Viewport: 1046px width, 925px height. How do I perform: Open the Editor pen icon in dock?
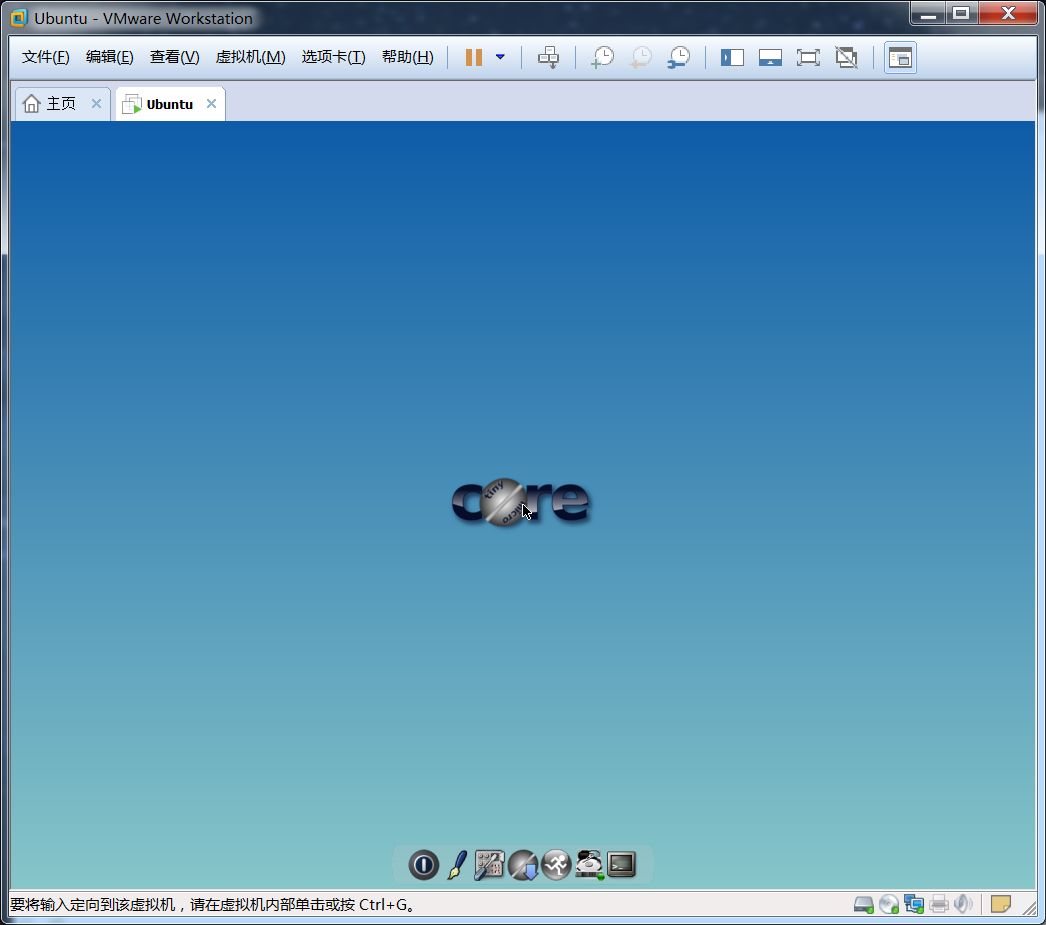(x=457, y=865)
